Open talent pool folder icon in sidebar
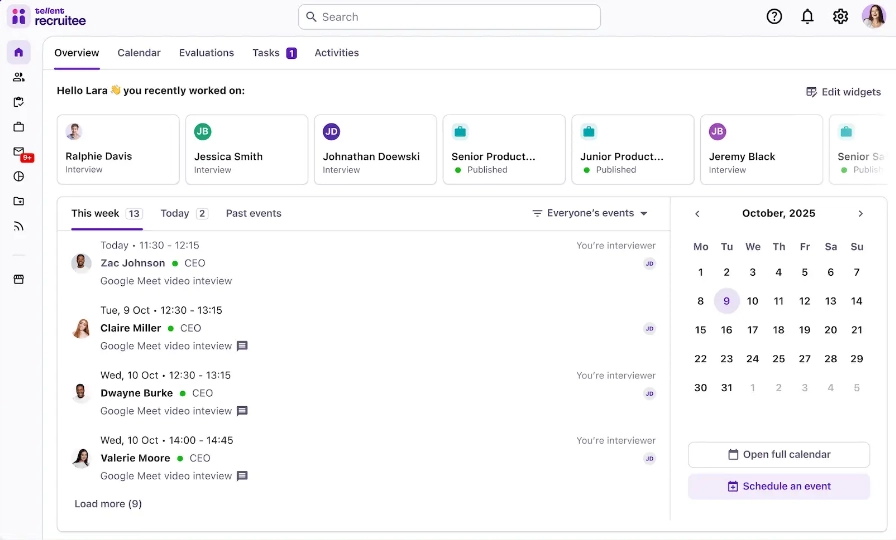This screenshot has height=540, width=896. [19, 201]
